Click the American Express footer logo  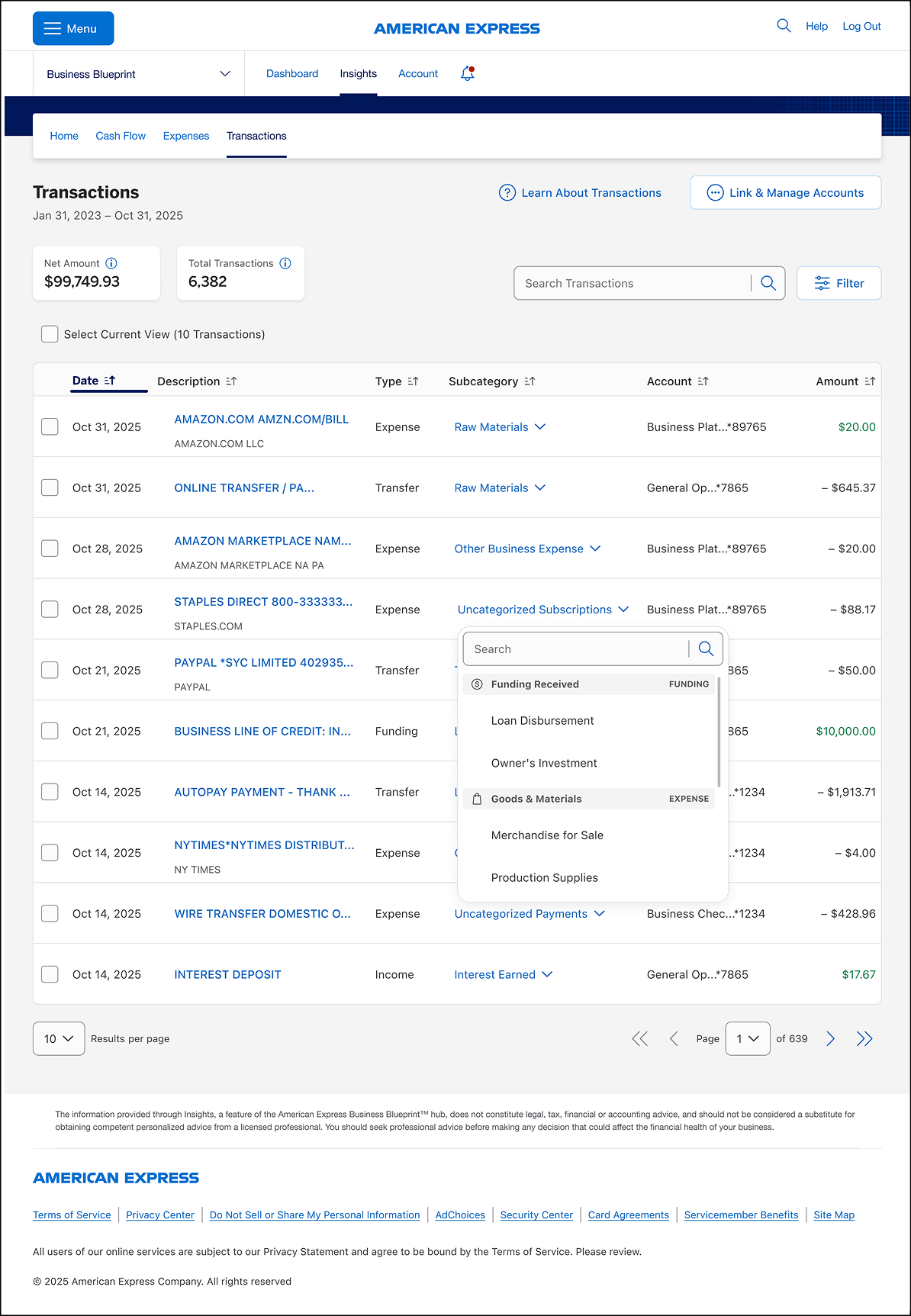coord(116,1178)
